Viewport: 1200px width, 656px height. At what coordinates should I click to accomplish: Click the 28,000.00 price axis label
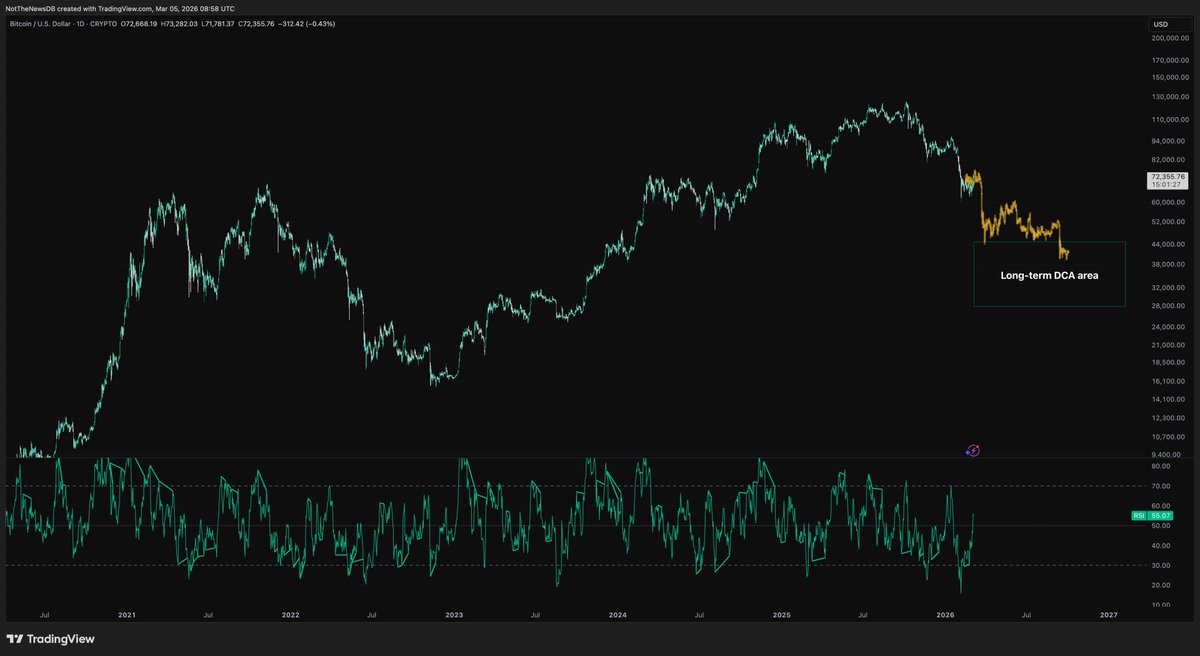[1168, 306]
